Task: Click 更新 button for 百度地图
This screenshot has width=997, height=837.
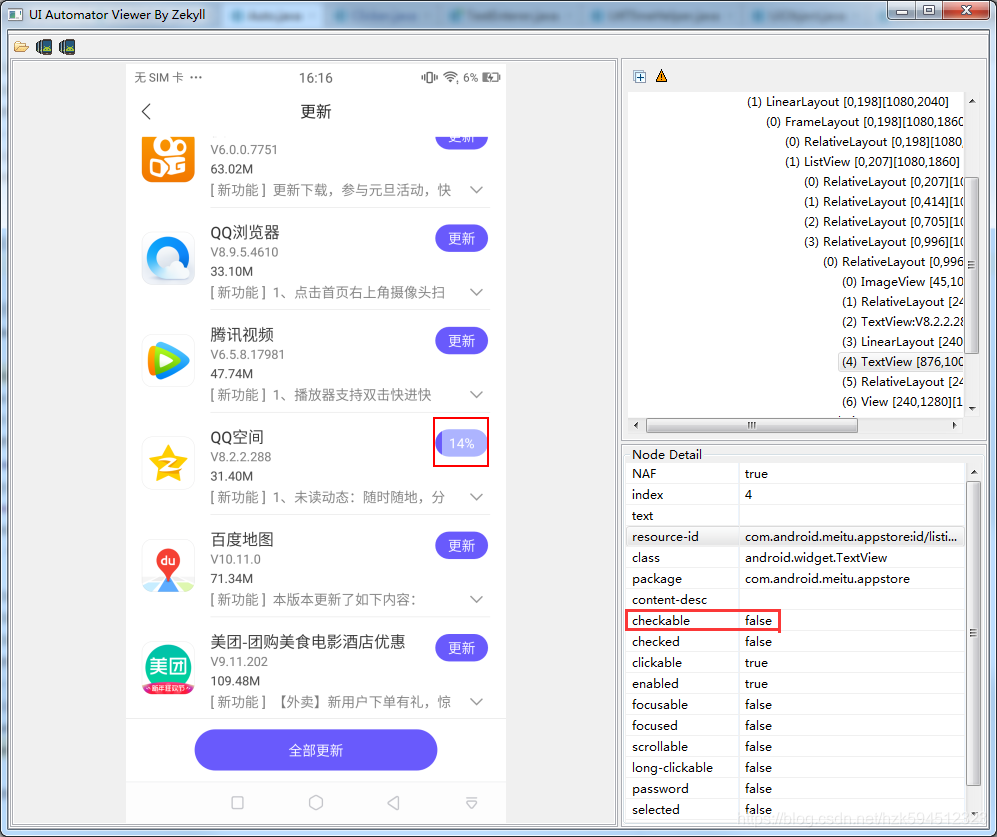Action: pyautogui.click(x=462, y=546)
